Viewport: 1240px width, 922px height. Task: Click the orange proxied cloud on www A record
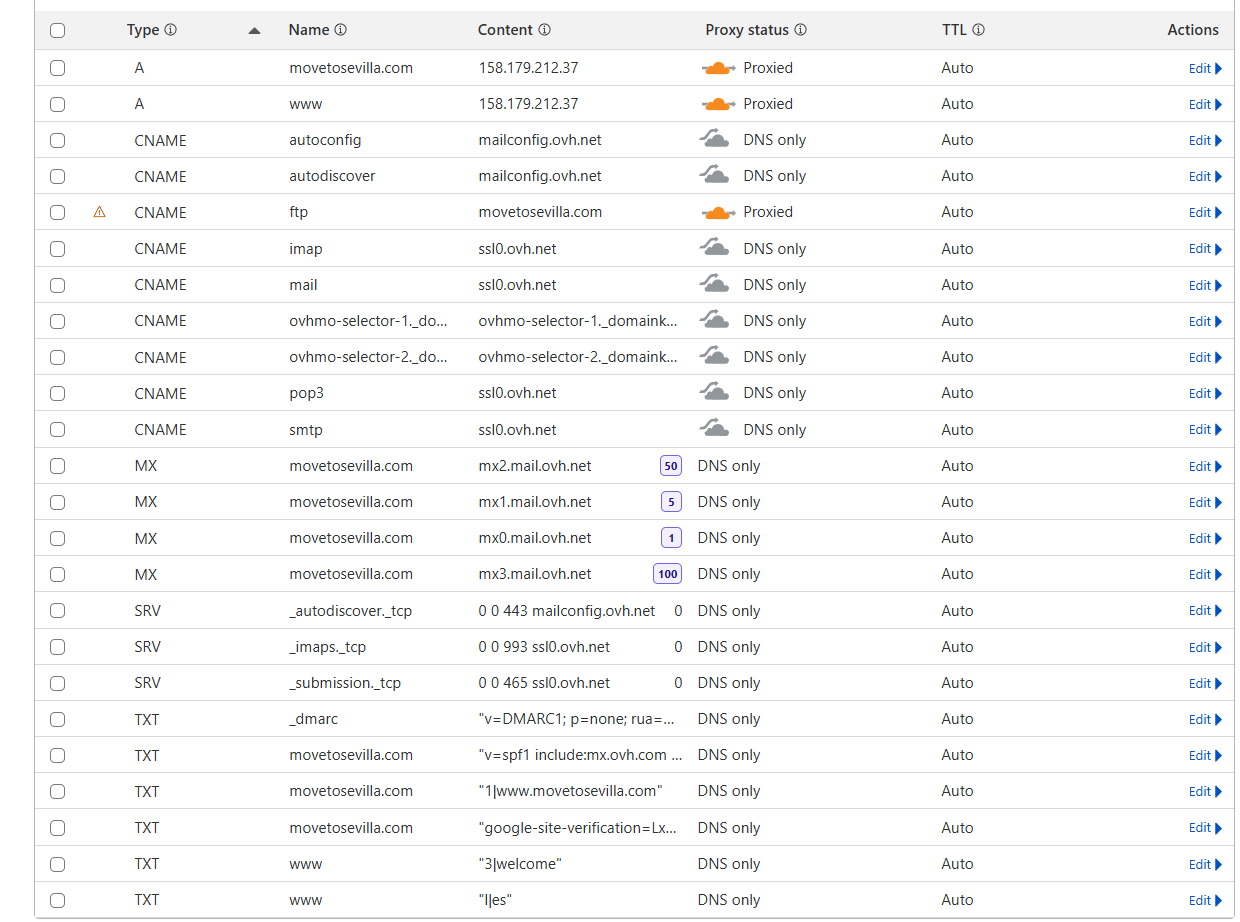point(718,104)
